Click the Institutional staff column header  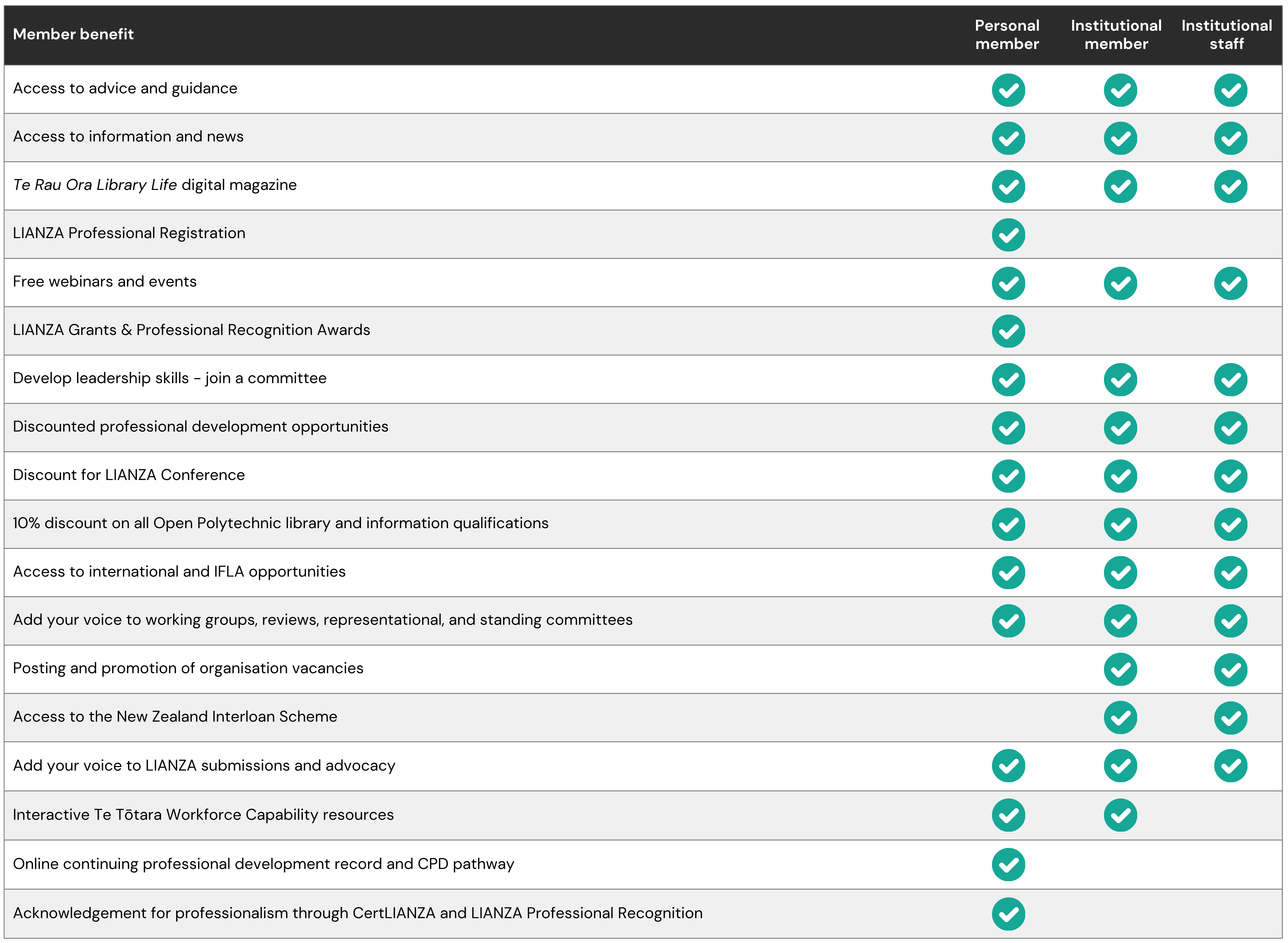[1226, 35]
